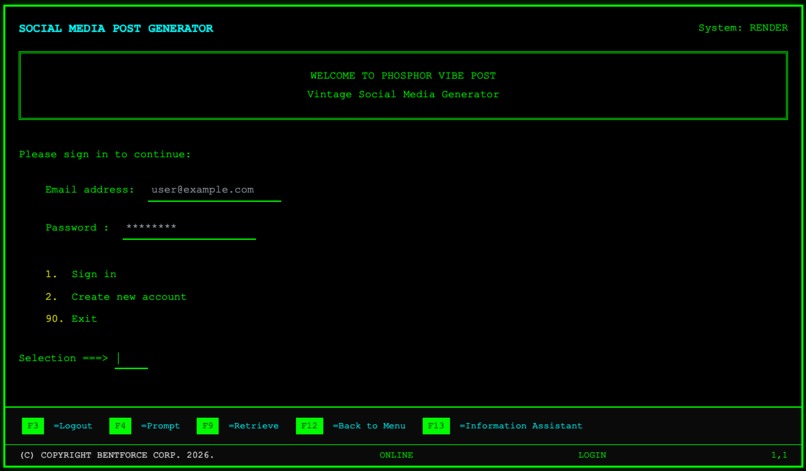Click the F13 Information Assistant key
The image size is (806, 471).
coord(436,426)
